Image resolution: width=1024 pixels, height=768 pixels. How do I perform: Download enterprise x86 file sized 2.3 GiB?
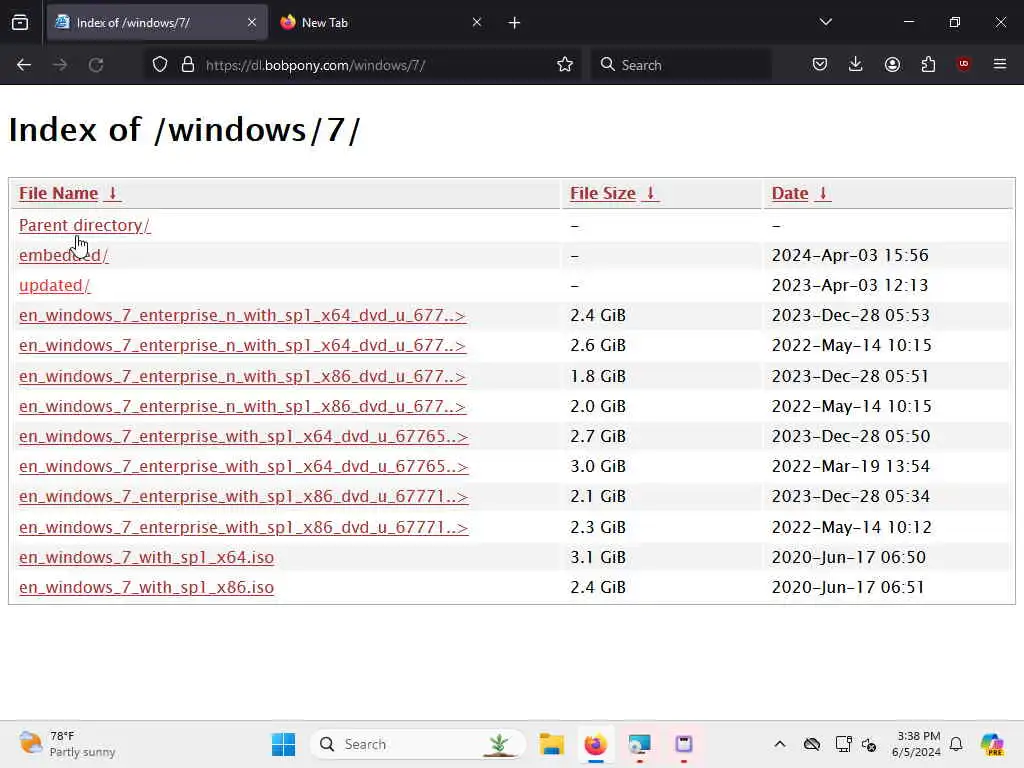point(244,527)
